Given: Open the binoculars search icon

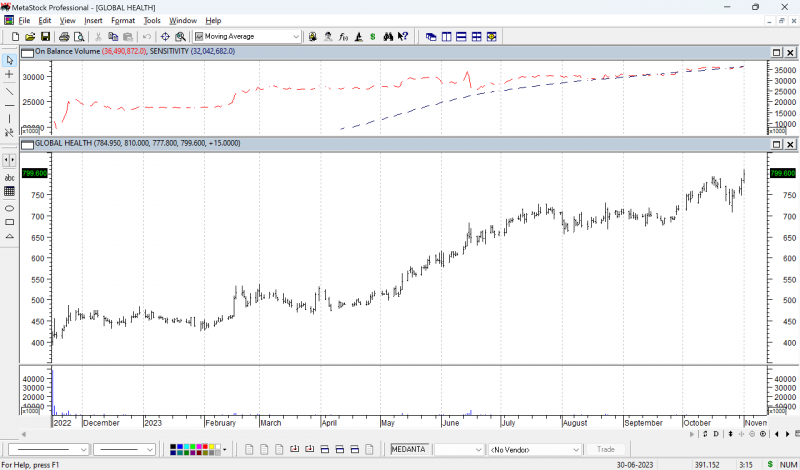Looking at the screenshot, I should coord(386,37).
